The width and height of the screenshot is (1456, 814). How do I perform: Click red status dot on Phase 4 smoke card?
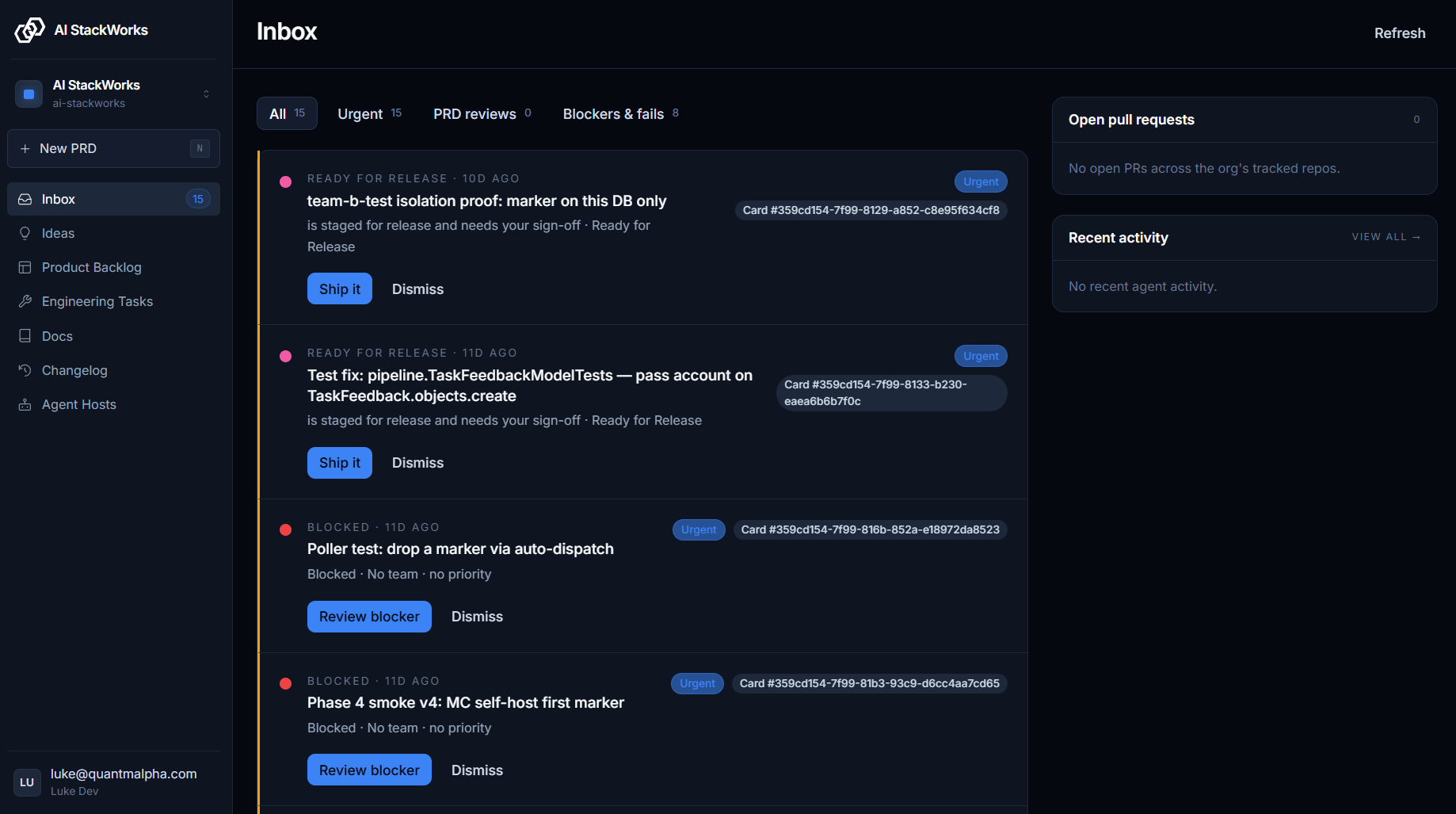click(x=286, y=683)
